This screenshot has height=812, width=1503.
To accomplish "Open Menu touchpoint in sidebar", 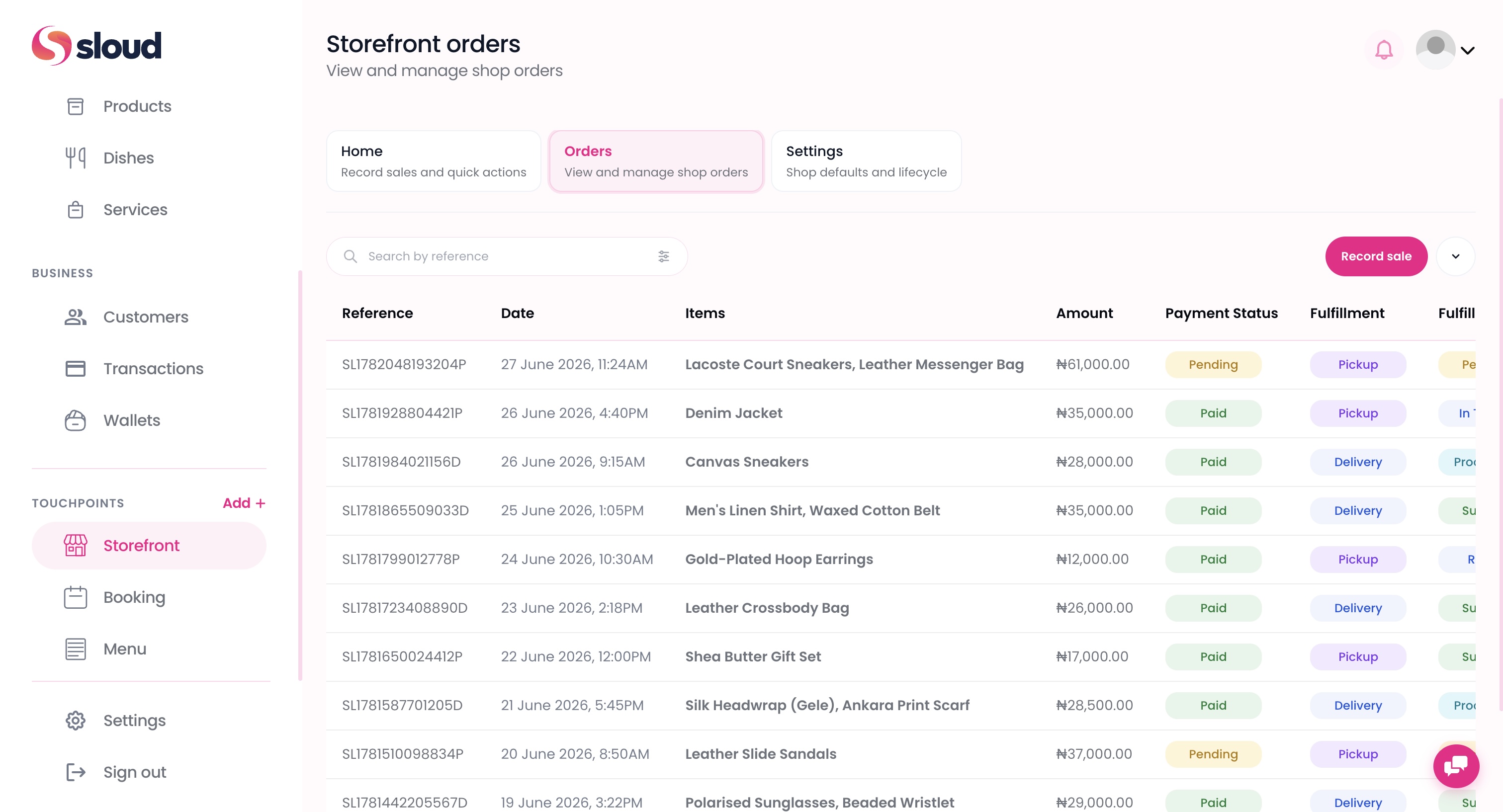I will pos(125,649).
